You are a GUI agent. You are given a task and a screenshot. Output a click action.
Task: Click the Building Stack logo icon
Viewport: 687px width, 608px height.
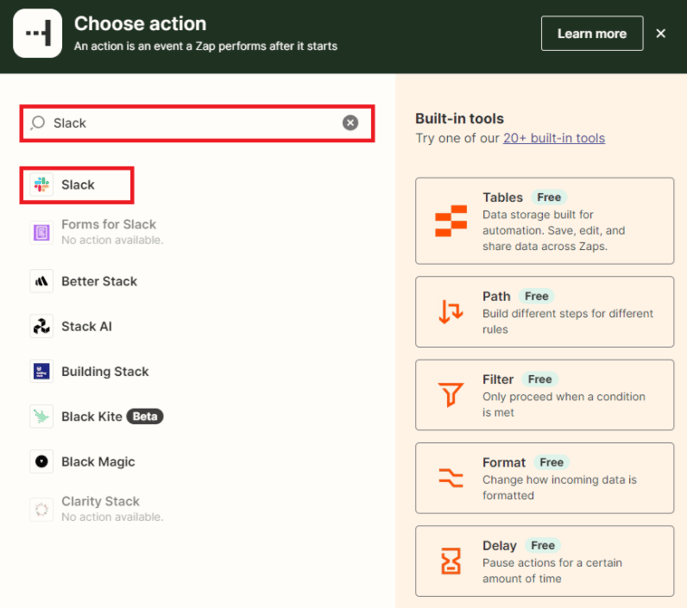click(42, 371)
